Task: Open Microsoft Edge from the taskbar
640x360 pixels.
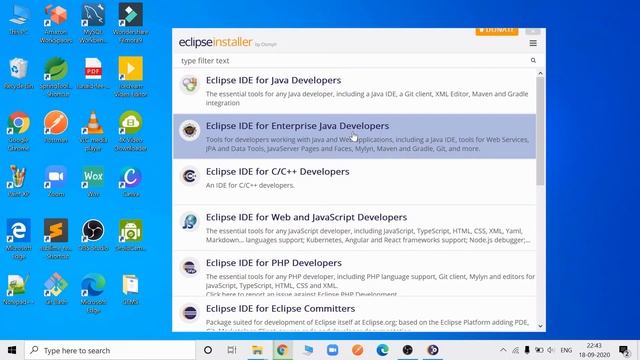Action: (382, 350)
